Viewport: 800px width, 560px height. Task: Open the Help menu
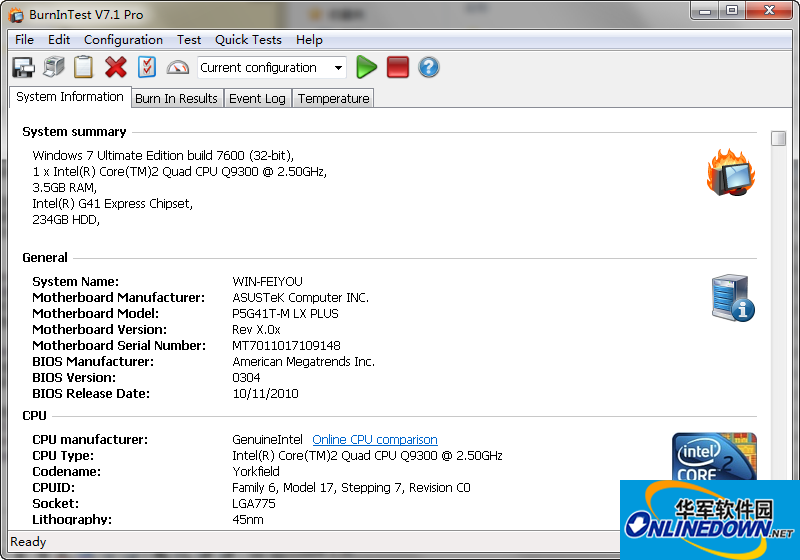pyautogui.click(x=309, y=40)
